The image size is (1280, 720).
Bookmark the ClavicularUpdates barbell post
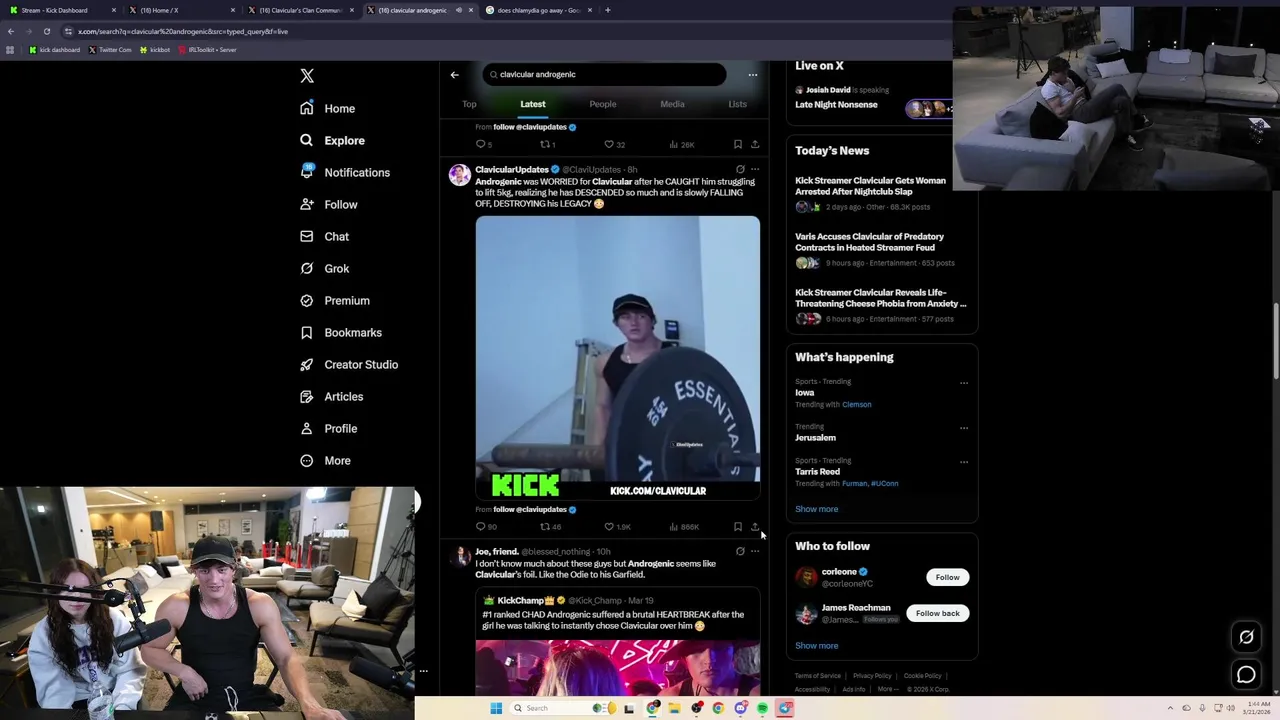738,527
